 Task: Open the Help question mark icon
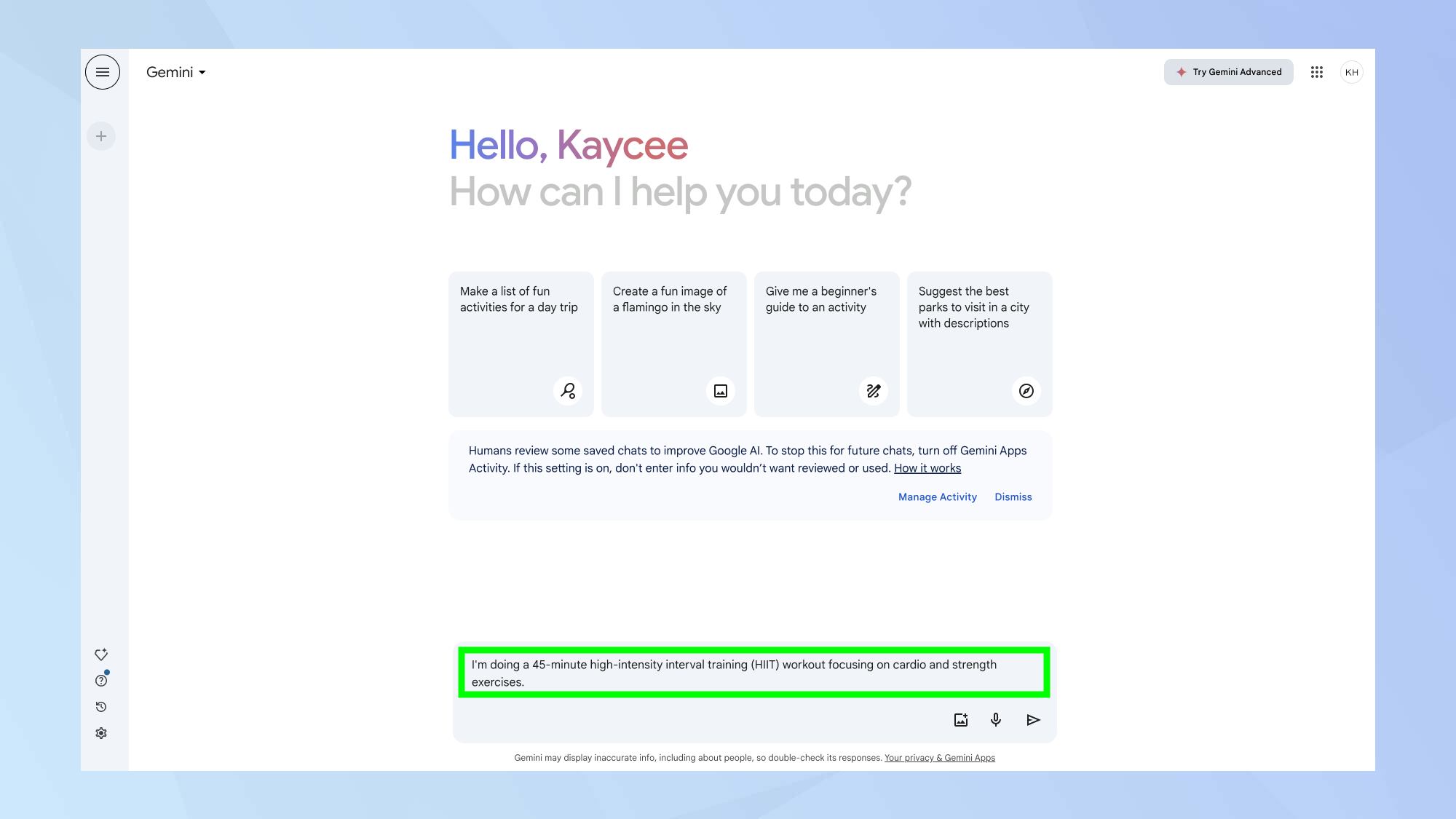click(x=101, y=681)
